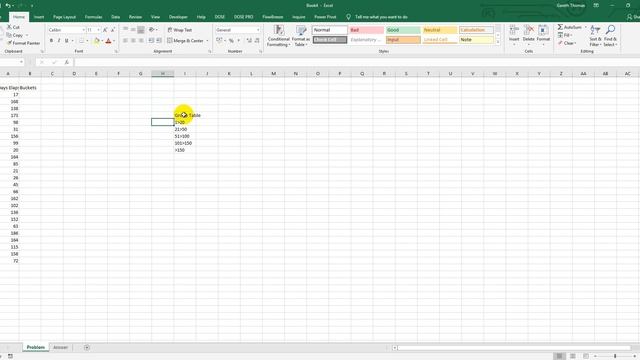Open the Clear menu
640x360 pixels.
567,43
